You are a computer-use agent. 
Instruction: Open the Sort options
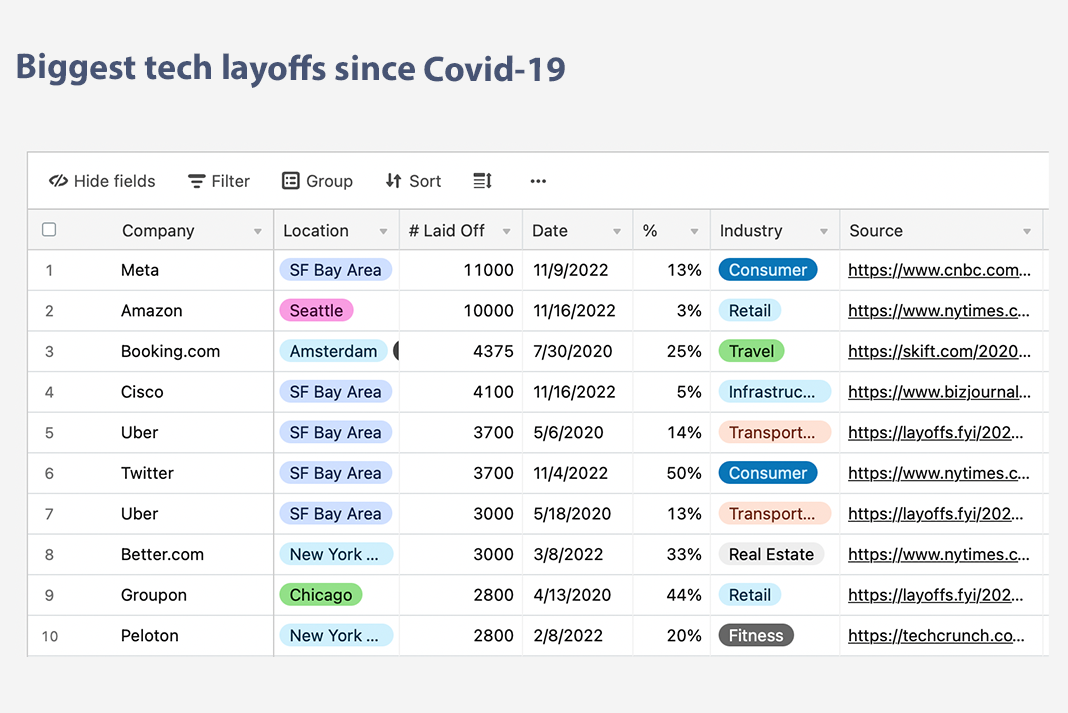[413, 181]
